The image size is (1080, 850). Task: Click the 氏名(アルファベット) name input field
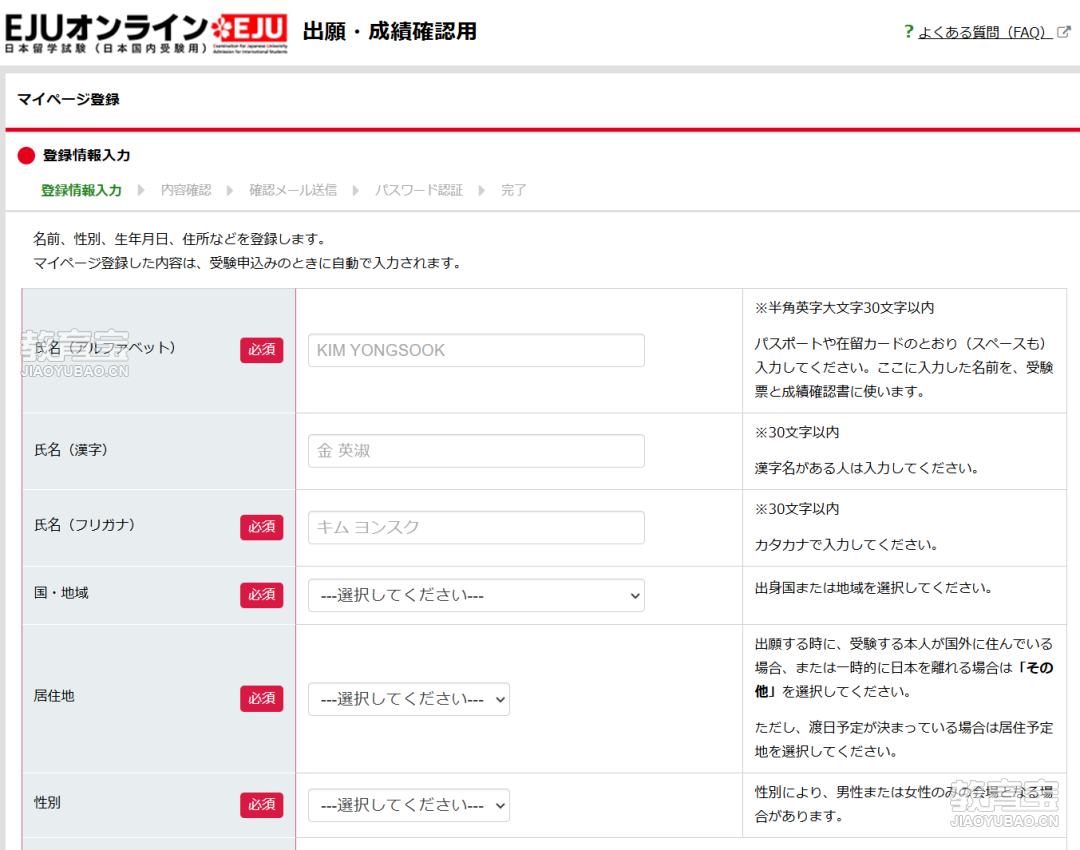coord(476,350)
